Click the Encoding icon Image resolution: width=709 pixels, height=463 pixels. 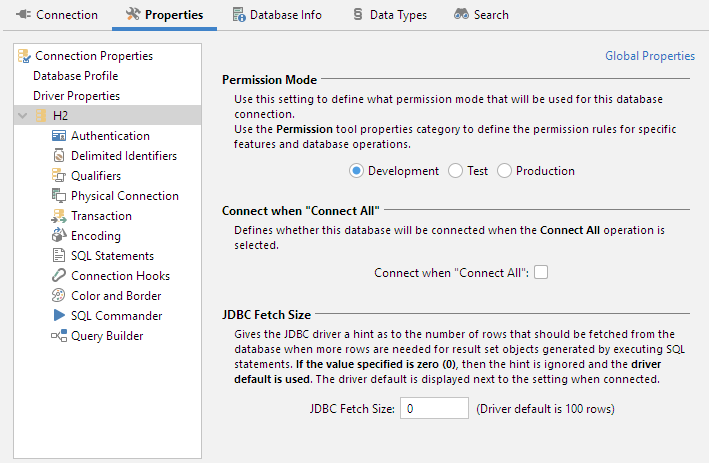59,236
